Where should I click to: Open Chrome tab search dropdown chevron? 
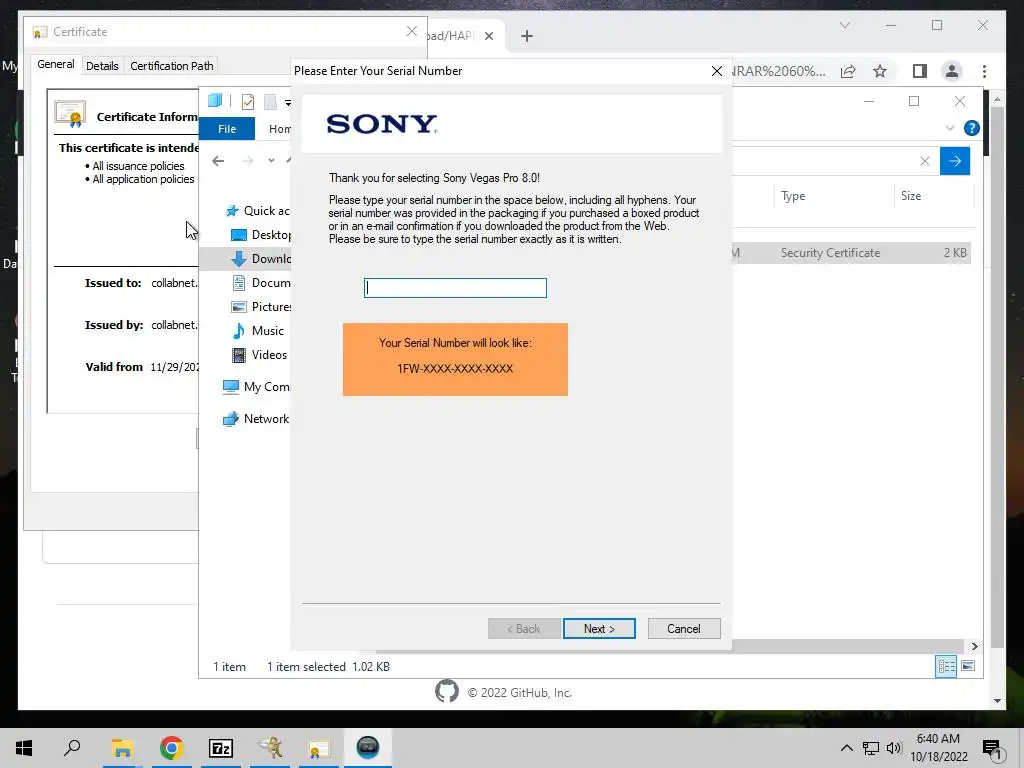(844, 25)
